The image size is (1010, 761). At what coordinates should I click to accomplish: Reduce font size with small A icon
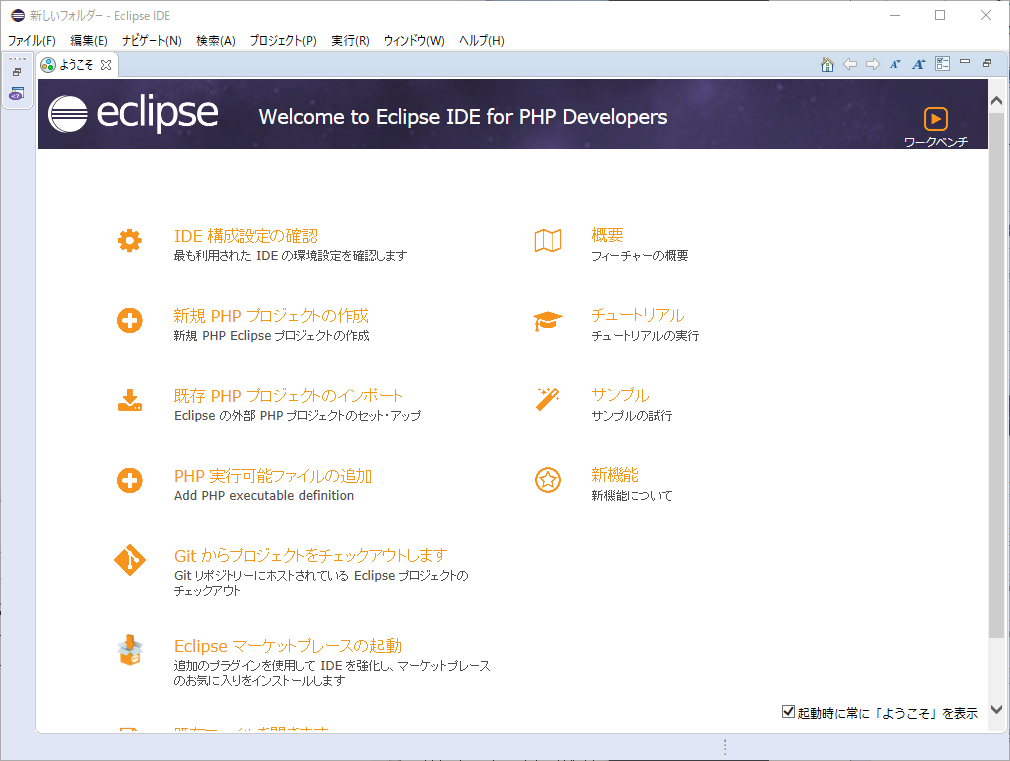pos(895,64)
